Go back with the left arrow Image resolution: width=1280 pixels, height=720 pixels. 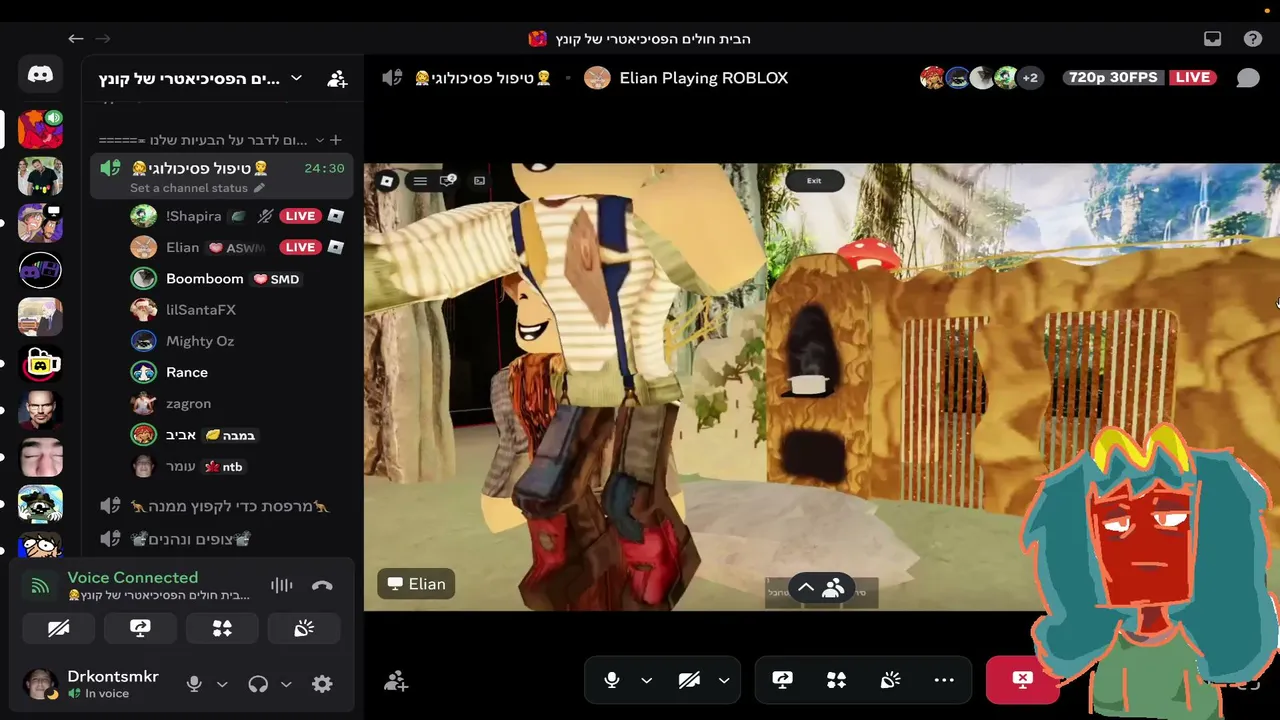pyautogui.click(x=76, y=39)
